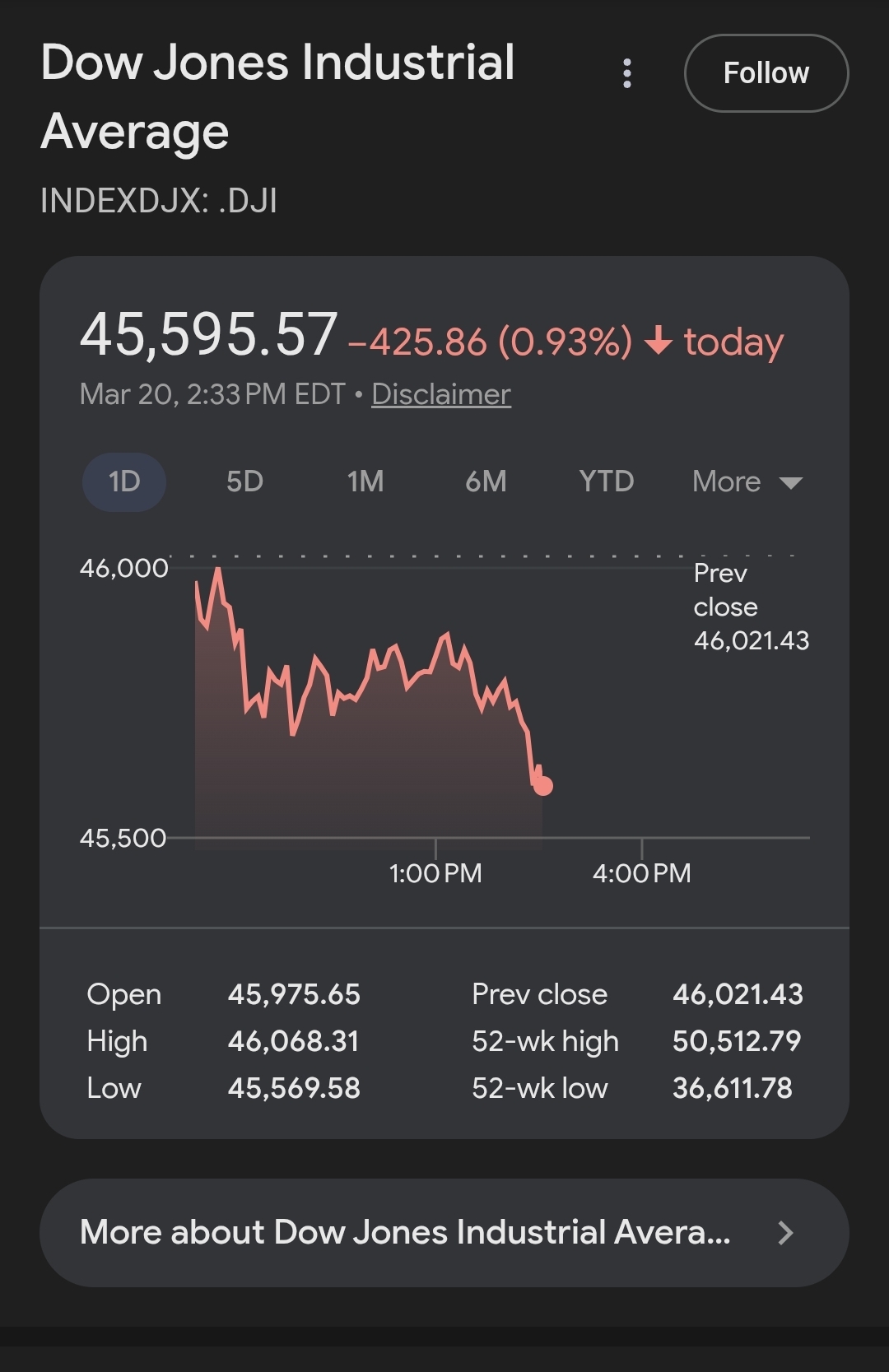Show the 6M chart range
Viewport: 889px width, 1372px height.
click(x=486, y=481)
